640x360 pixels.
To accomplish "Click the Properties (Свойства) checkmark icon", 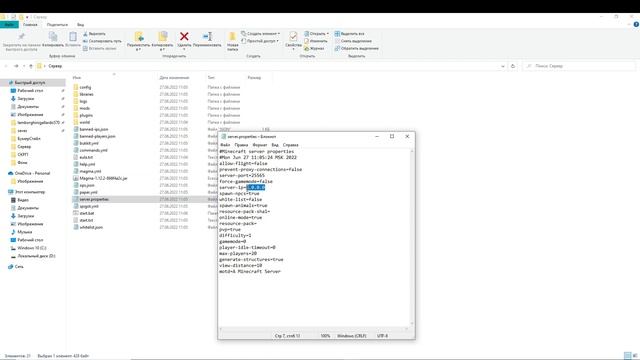I will [293, 37].
